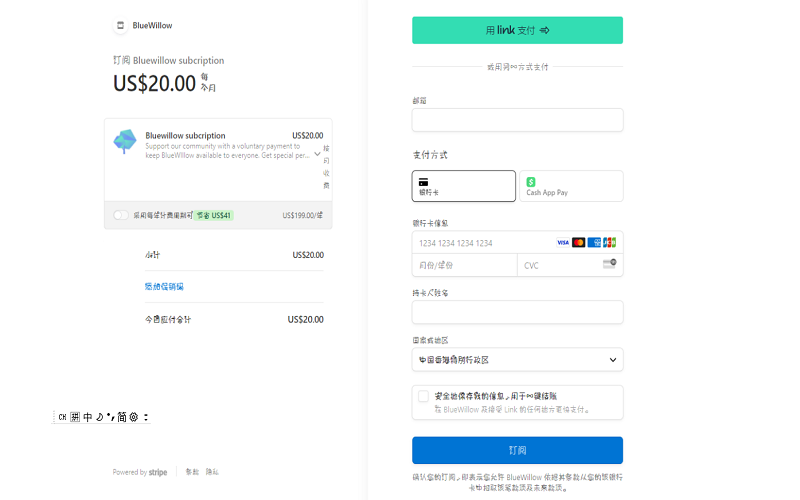Click the US$199.00 yearly price text
This screenshot has width=800, height=500.
(x=303, y=215)
